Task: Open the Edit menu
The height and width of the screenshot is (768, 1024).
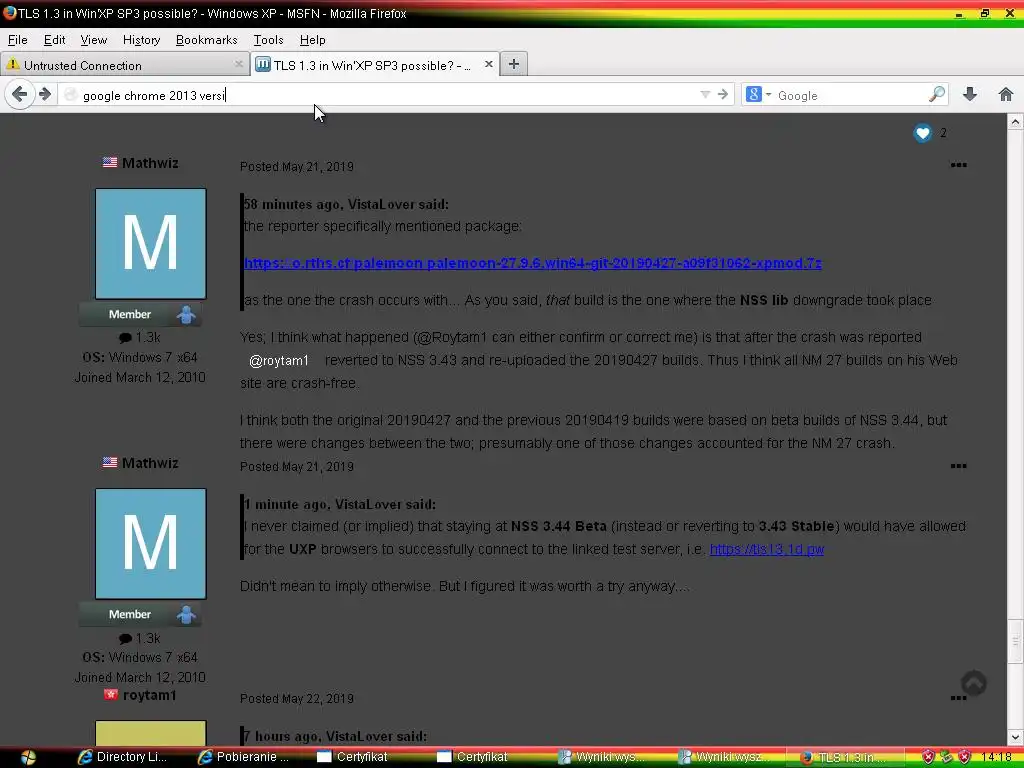Action: pyautogui.click(x=54, y=40)
